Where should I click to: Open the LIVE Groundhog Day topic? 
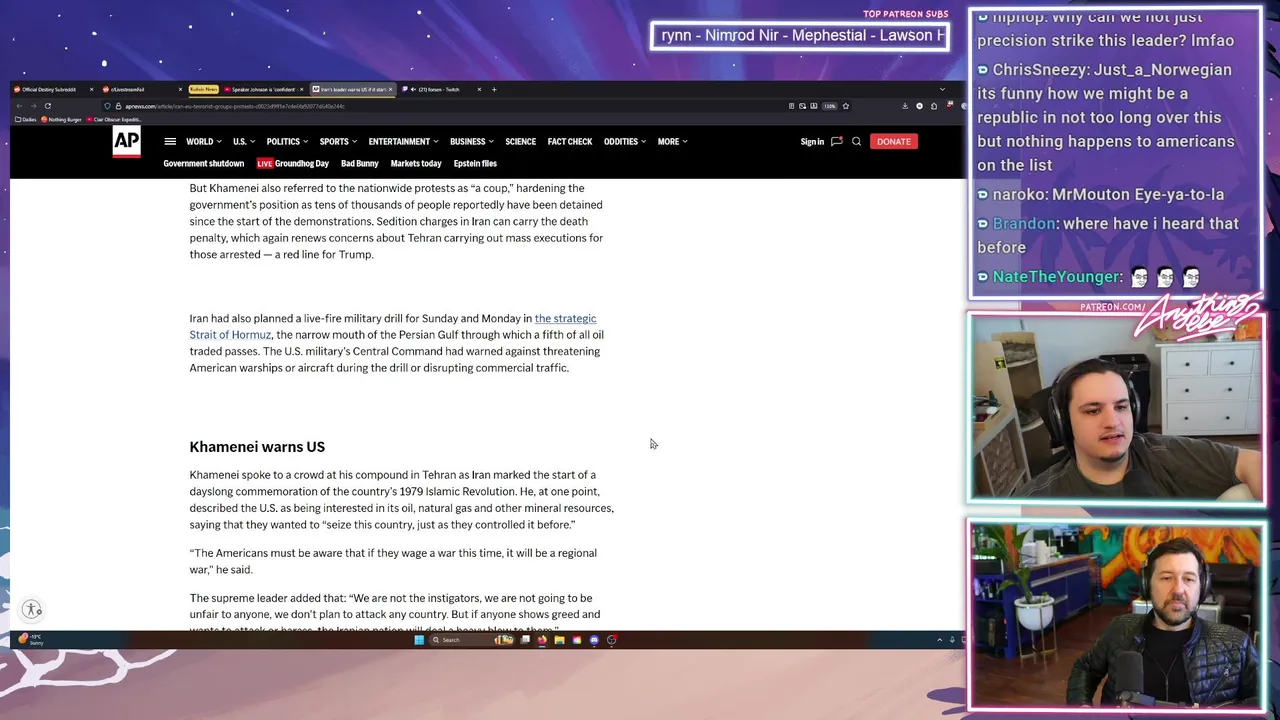click(x=292, y=164)
